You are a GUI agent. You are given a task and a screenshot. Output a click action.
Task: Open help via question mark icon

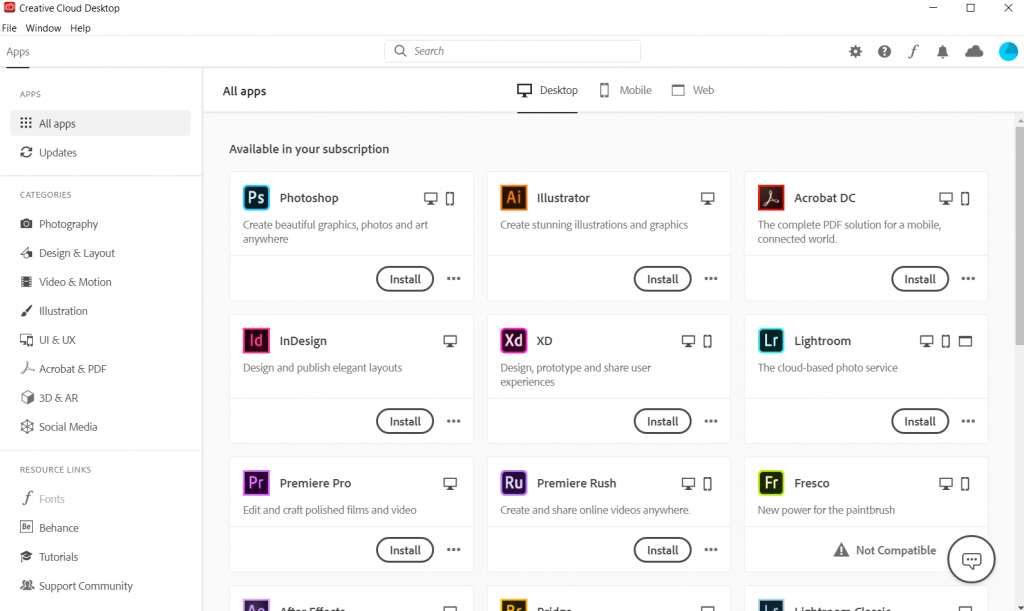pyautogui.click(x=884, y=52)
